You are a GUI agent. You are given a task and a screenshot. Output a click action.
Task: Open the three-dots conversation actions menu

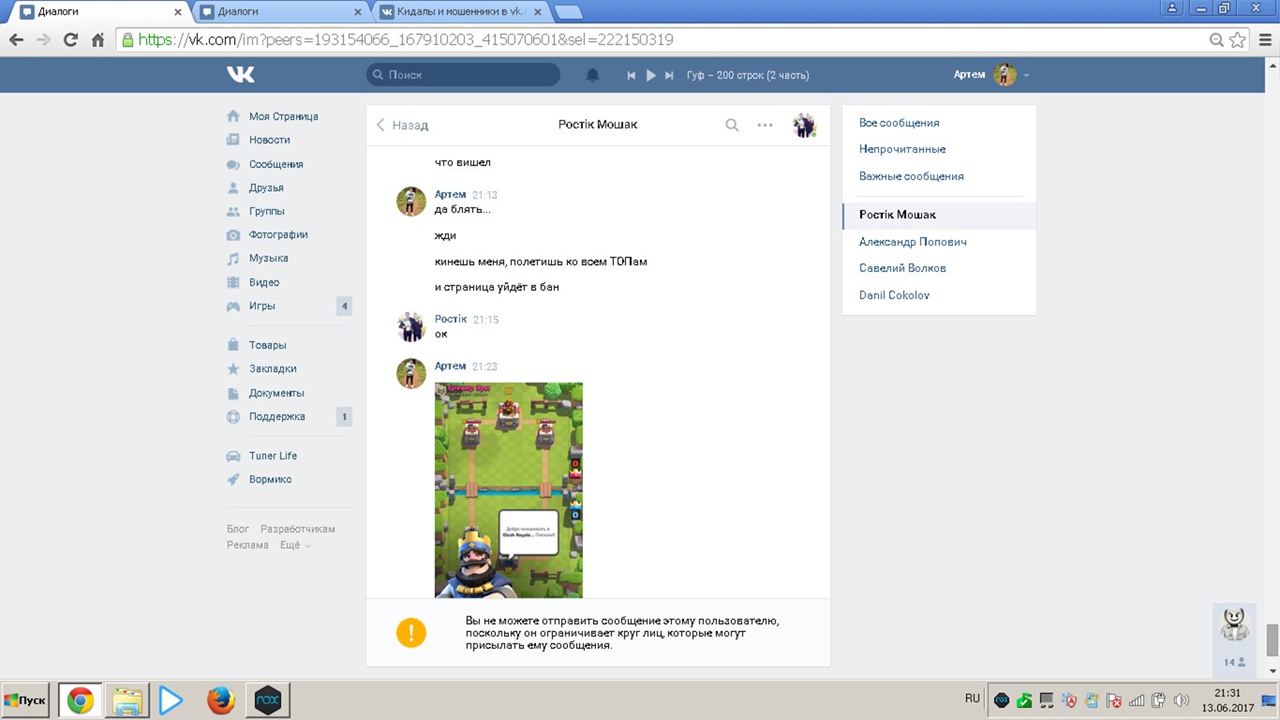[x=765, y=125]
